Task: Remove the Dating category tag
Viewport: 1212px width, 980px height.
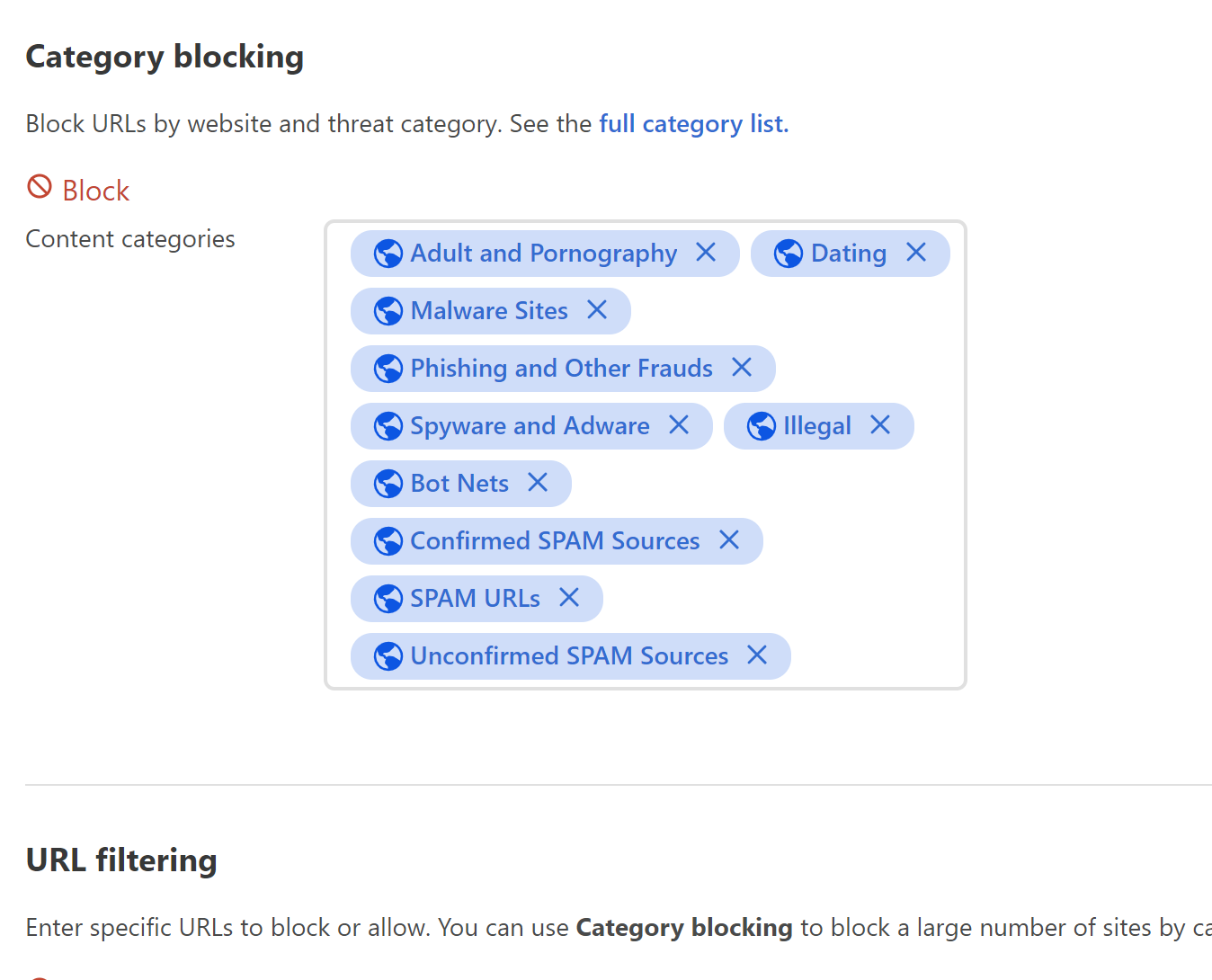Action: coord(915,253)
